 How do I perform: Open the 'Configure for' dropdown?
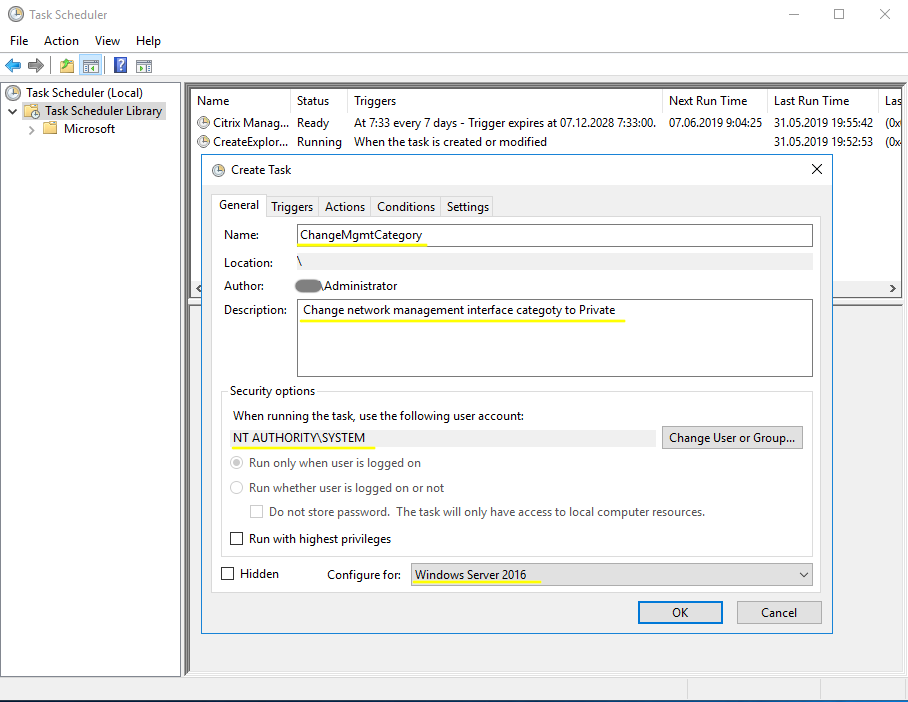click(x=802, y=574)
